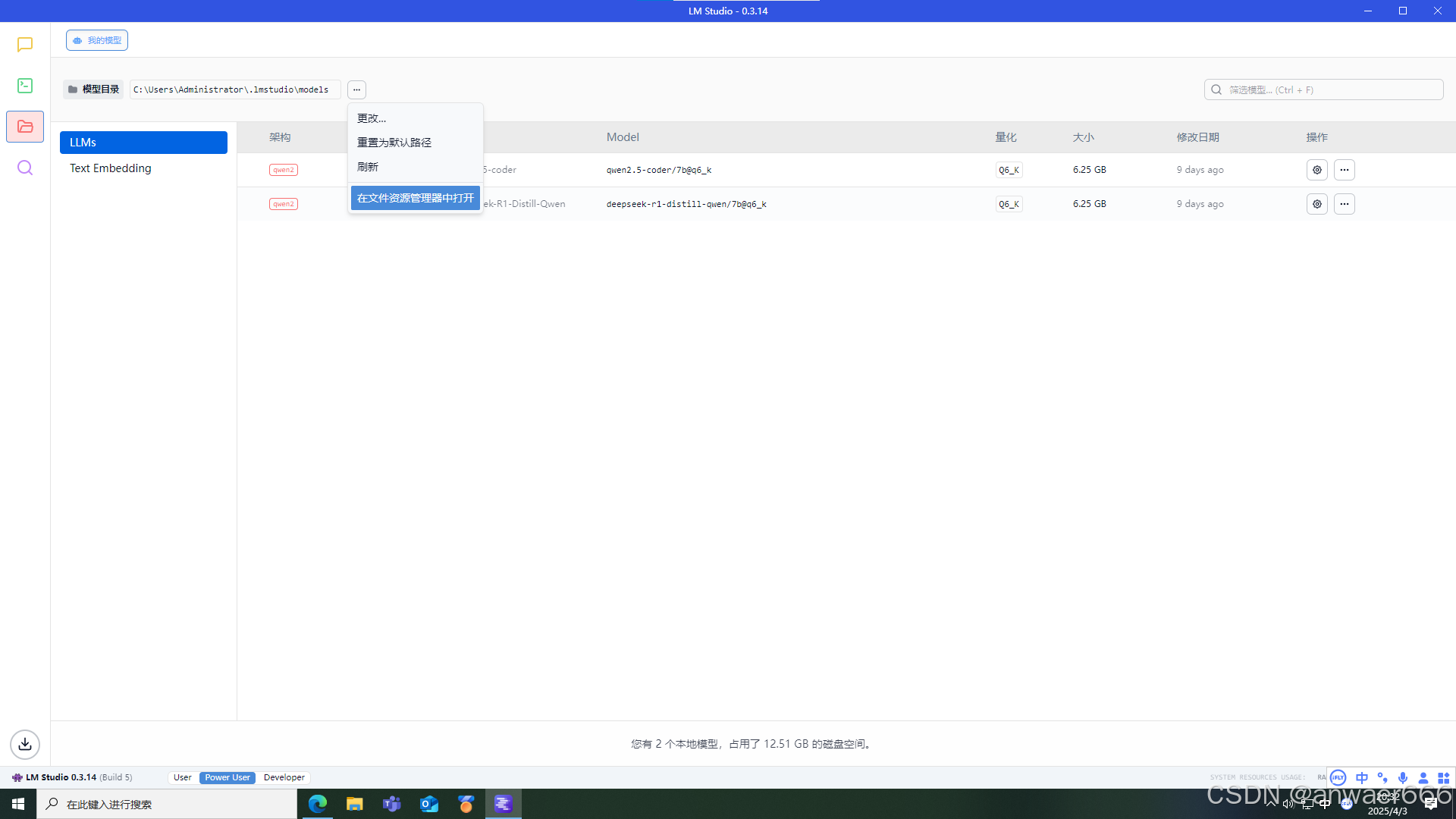The height and width of the screenshot is (819, 1456).
Task: Switch to User mode
Action: tap(183, 777)
